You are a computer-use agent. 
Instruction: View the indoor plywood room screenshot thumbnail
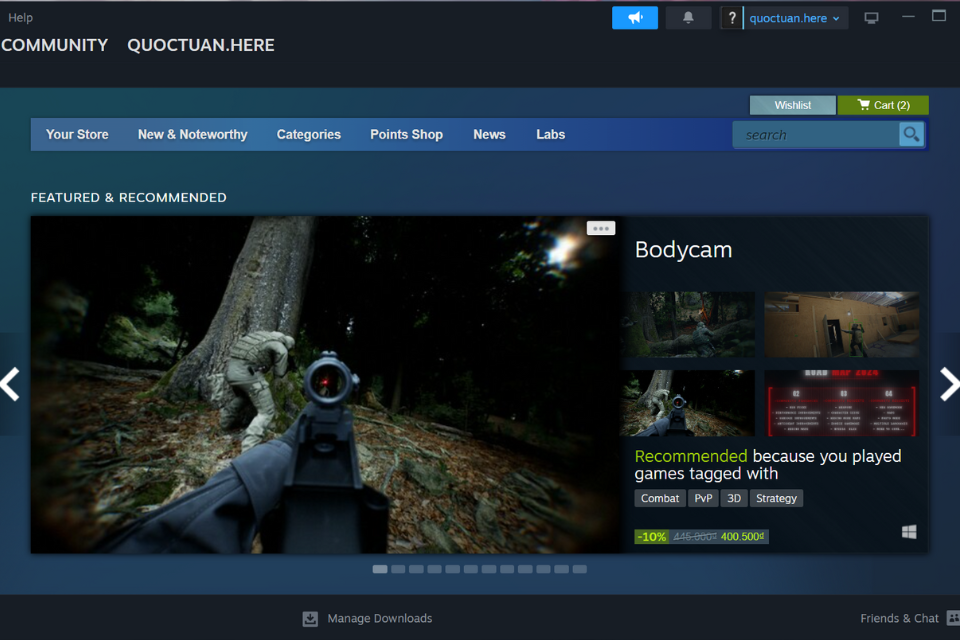coord(841,325)
